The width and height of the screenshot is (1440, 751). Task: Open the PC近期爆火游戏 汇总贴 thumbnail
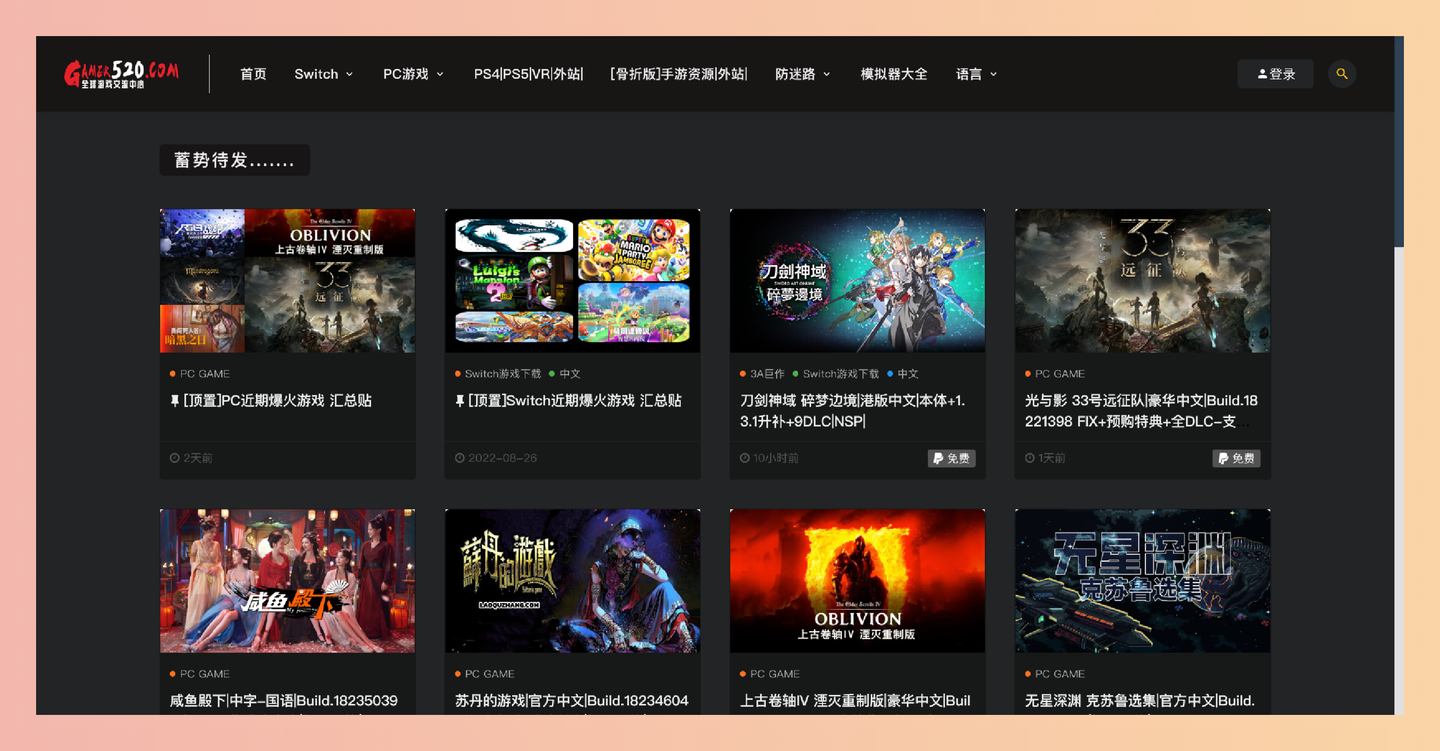pyautogui.click(x=288, y=281)
